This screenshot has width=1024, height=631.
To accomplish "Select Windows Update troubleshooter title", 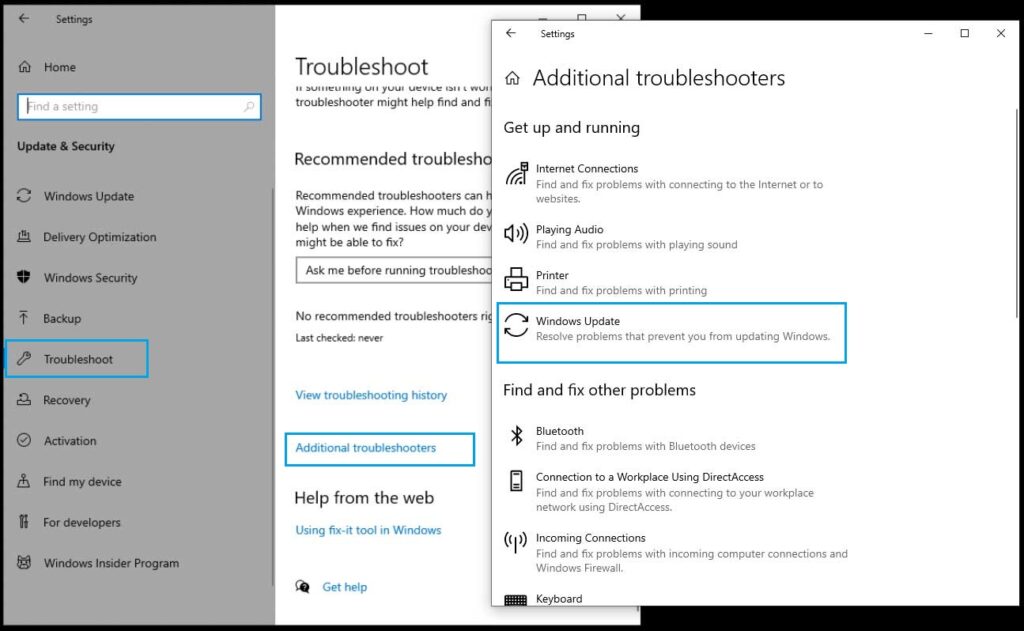I will click(x=578, y=321).
